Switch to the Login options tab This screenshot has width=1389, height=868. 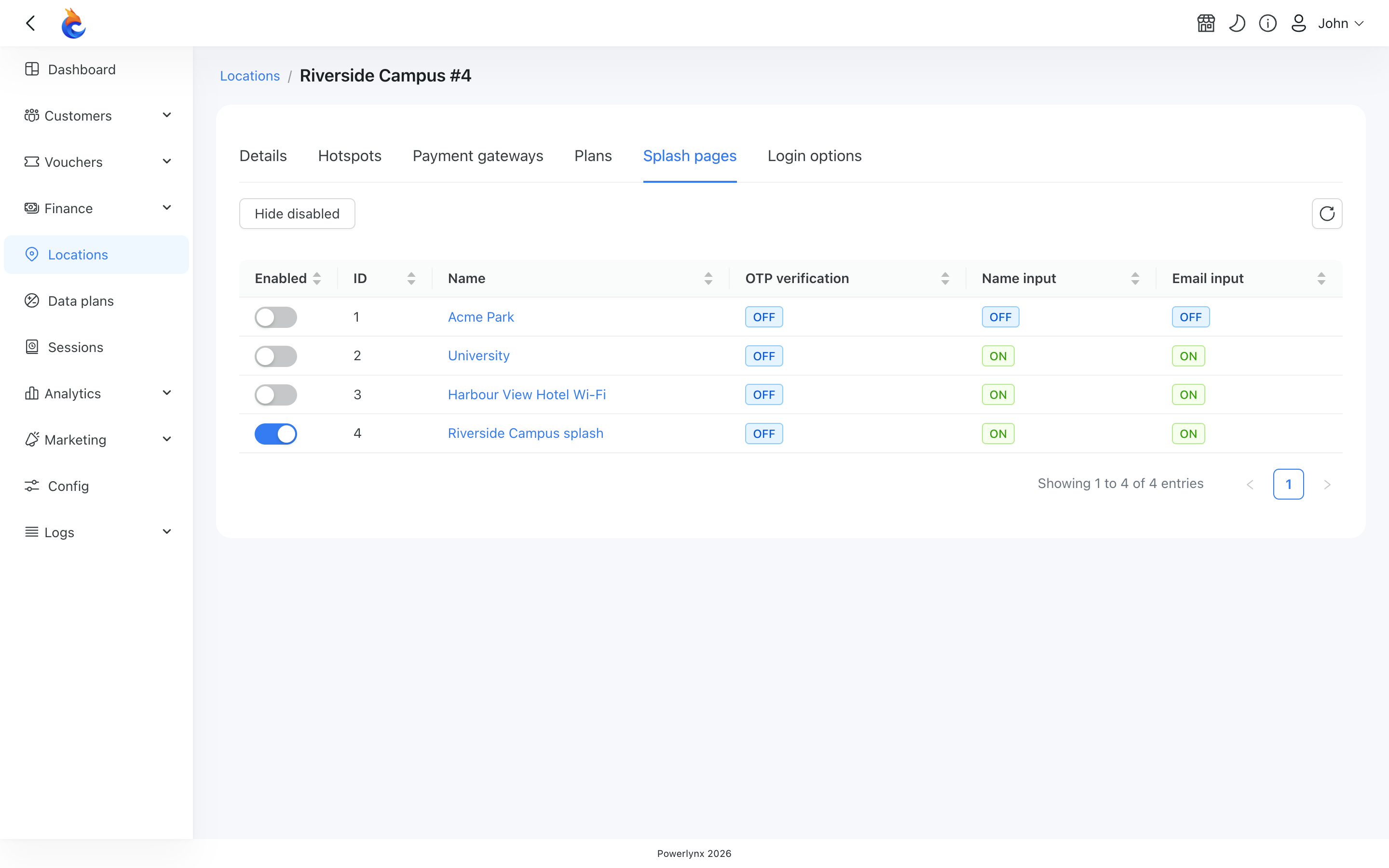click(x=815, y=156)
